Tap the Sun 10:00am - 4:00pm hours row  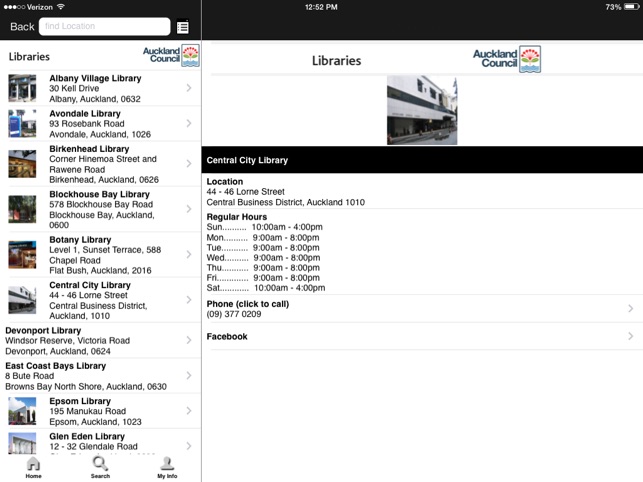[x=264, y=227]
